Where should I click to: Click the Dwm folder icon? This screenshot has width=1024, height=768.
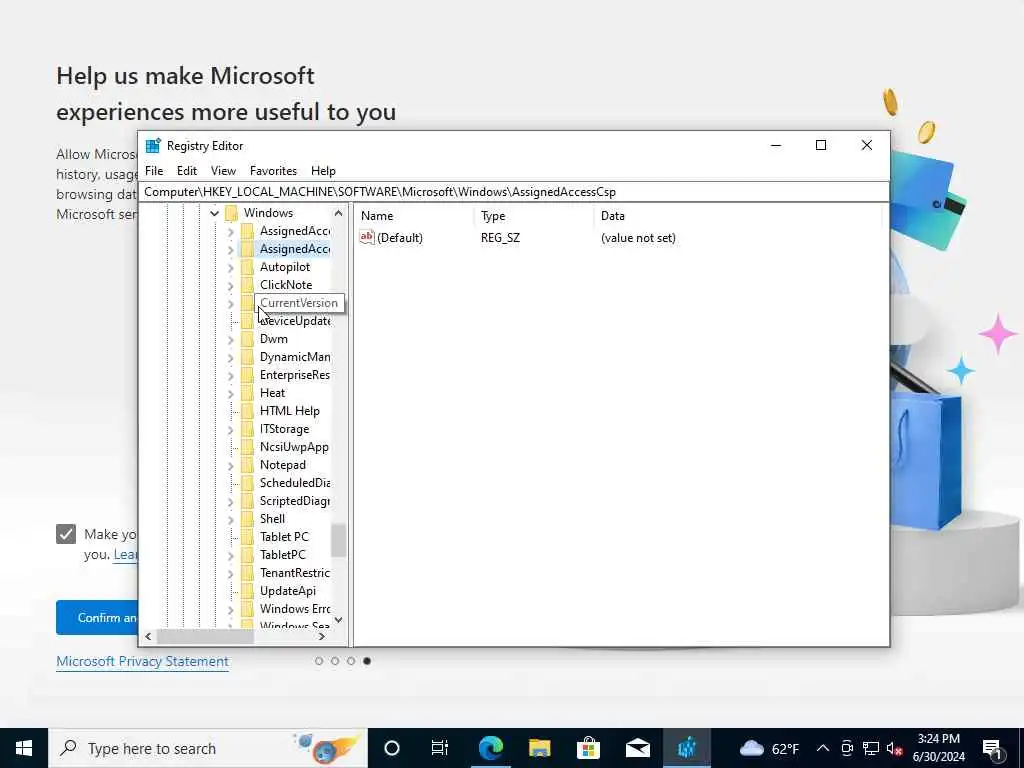[247, 339]
